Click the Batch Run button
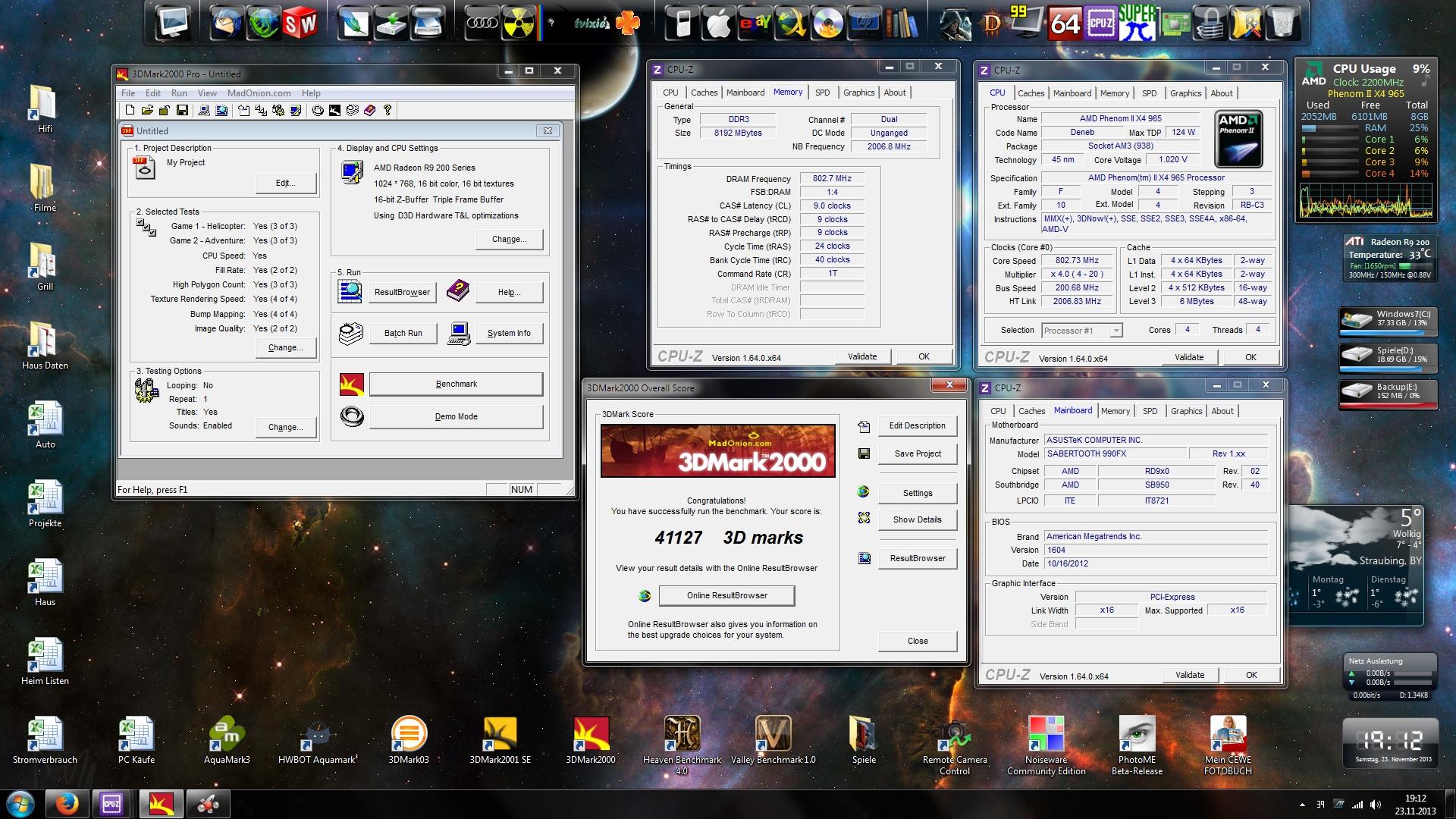This screenshot has width=1456, height=819. click(403, 333)
